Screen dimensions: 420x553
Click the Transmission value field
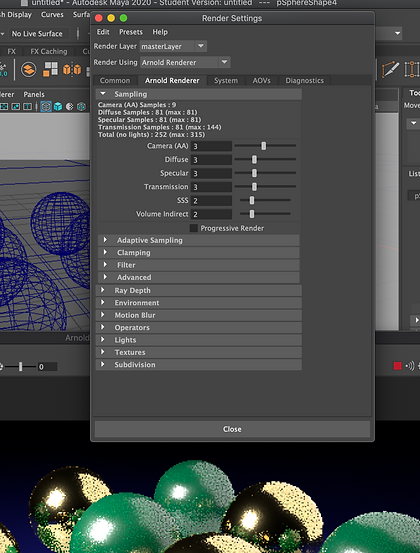point(211,187)
